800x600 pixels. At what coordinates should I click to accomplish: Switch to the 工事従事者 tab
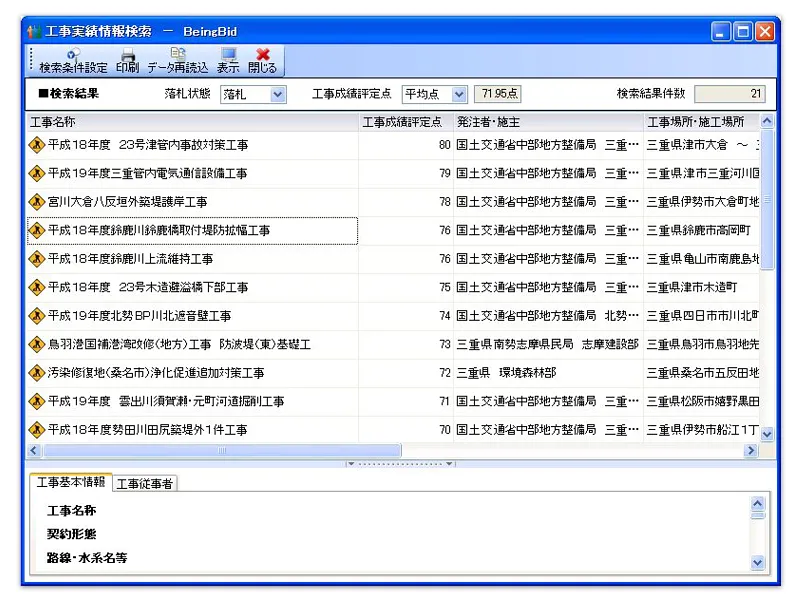pos(145,484)
